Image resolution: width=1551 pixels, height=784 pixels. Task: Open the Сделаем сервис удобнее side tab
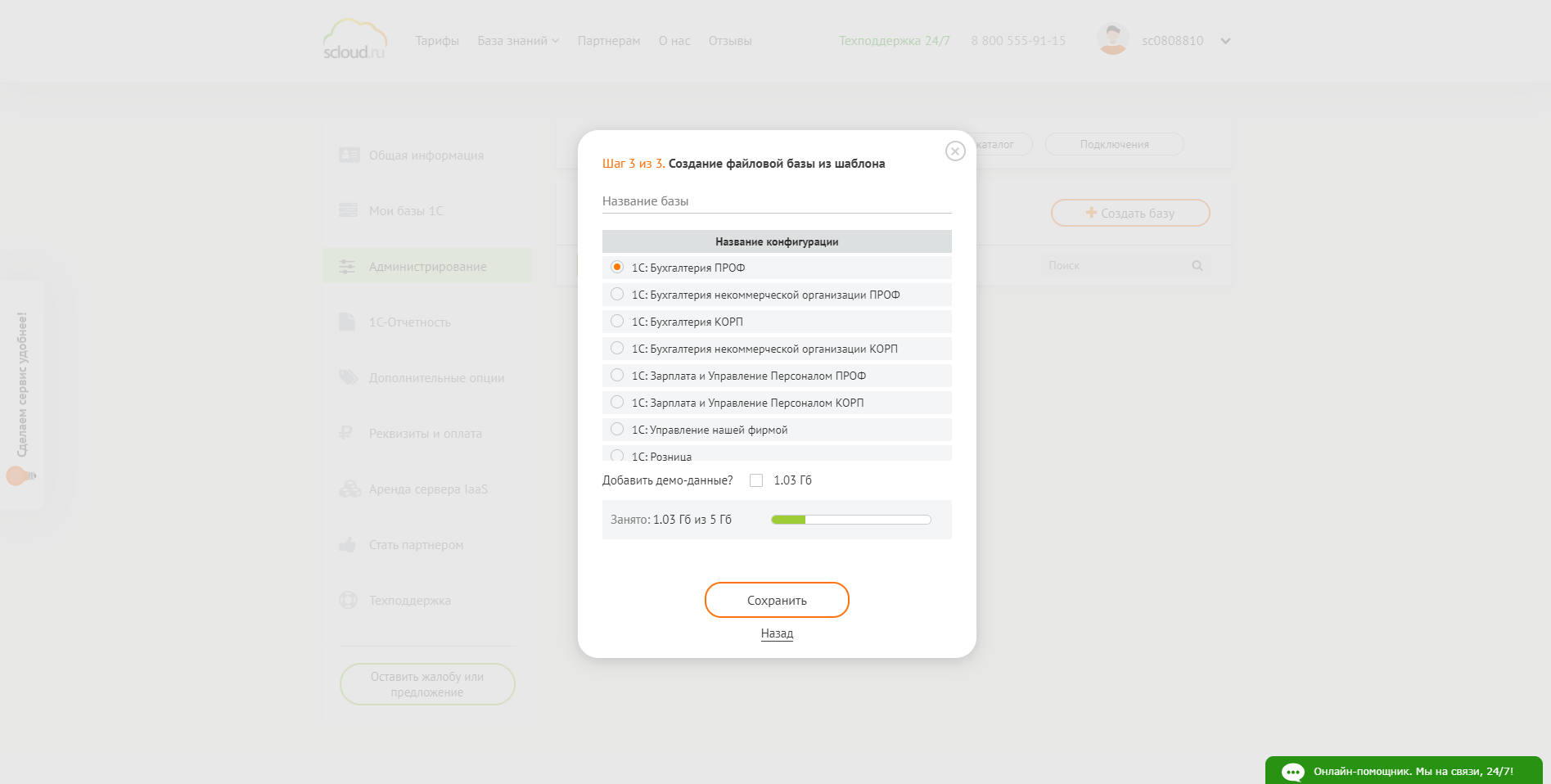pos(22,394)
